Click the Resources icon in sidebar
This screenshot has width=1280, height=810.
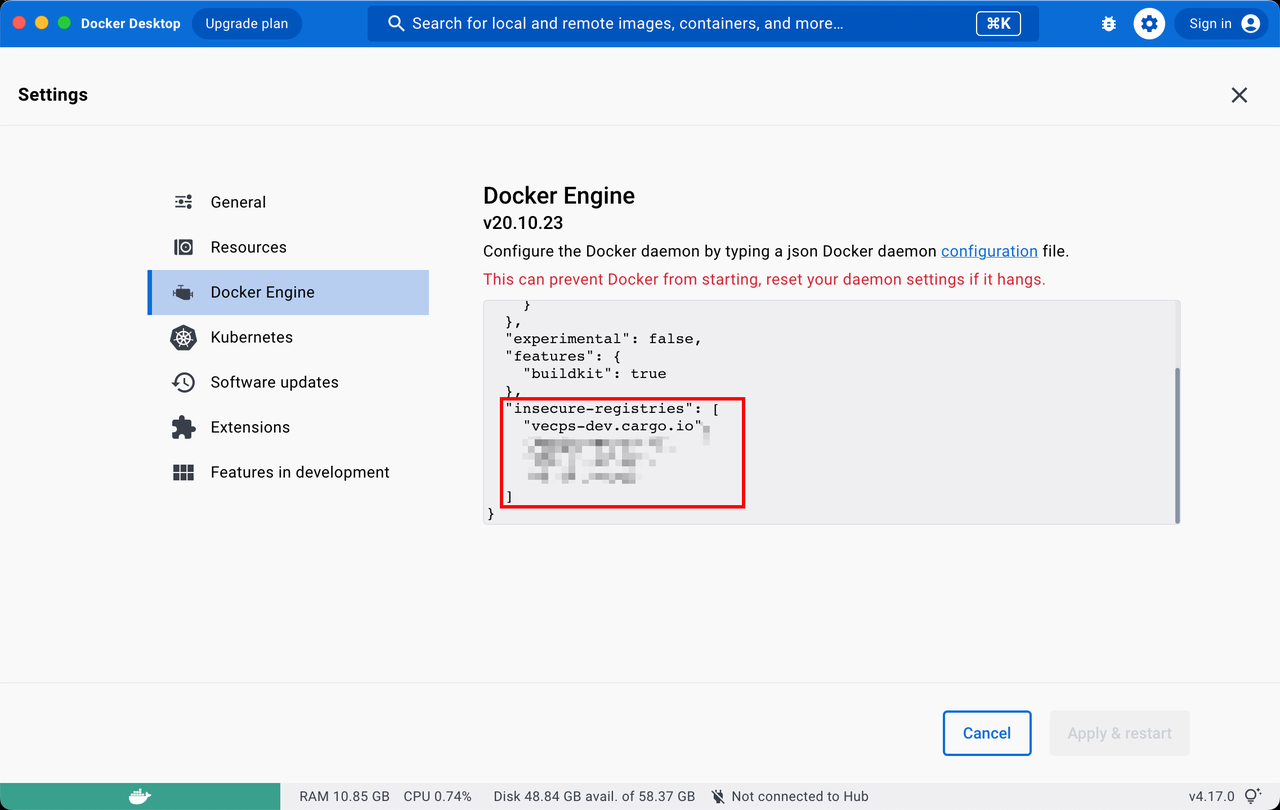point(183,247)
